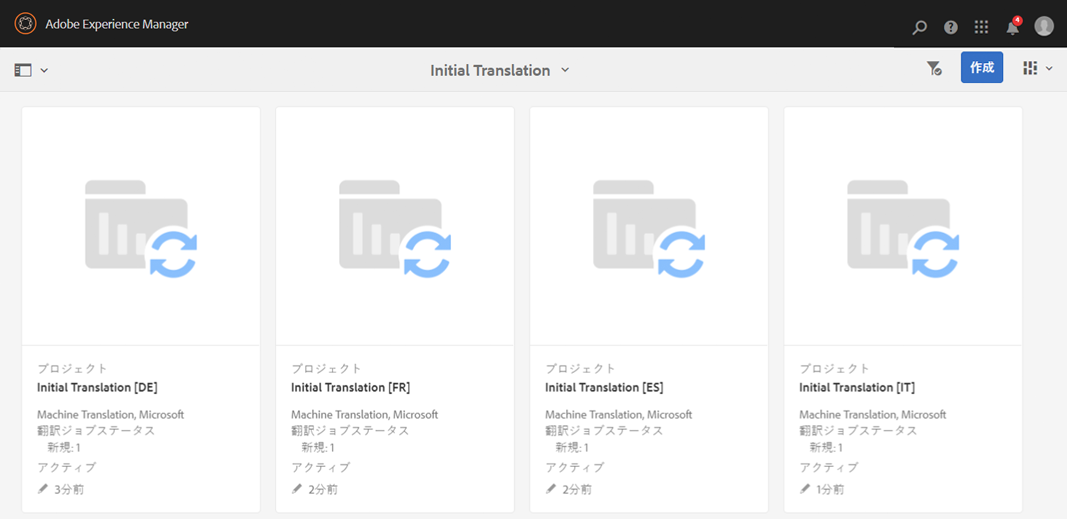Open the Initial Translation [IT] card thumbnail
The width and height of the screenshot is (1067, 519).
(x=903, y=227)
